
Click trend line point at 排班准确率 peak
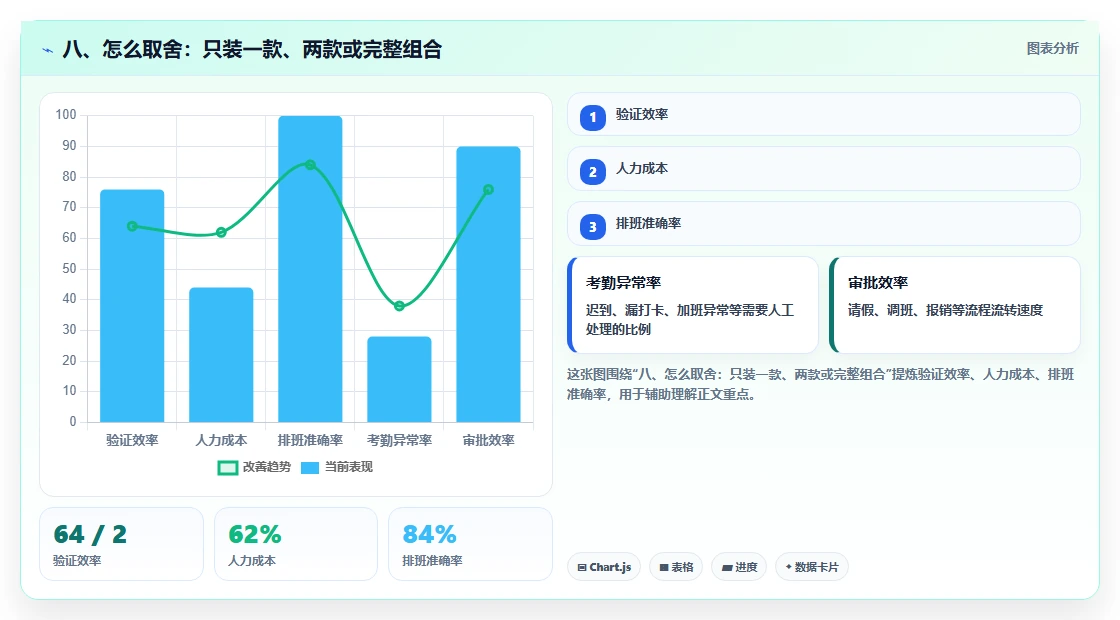[x=310, y=165]
